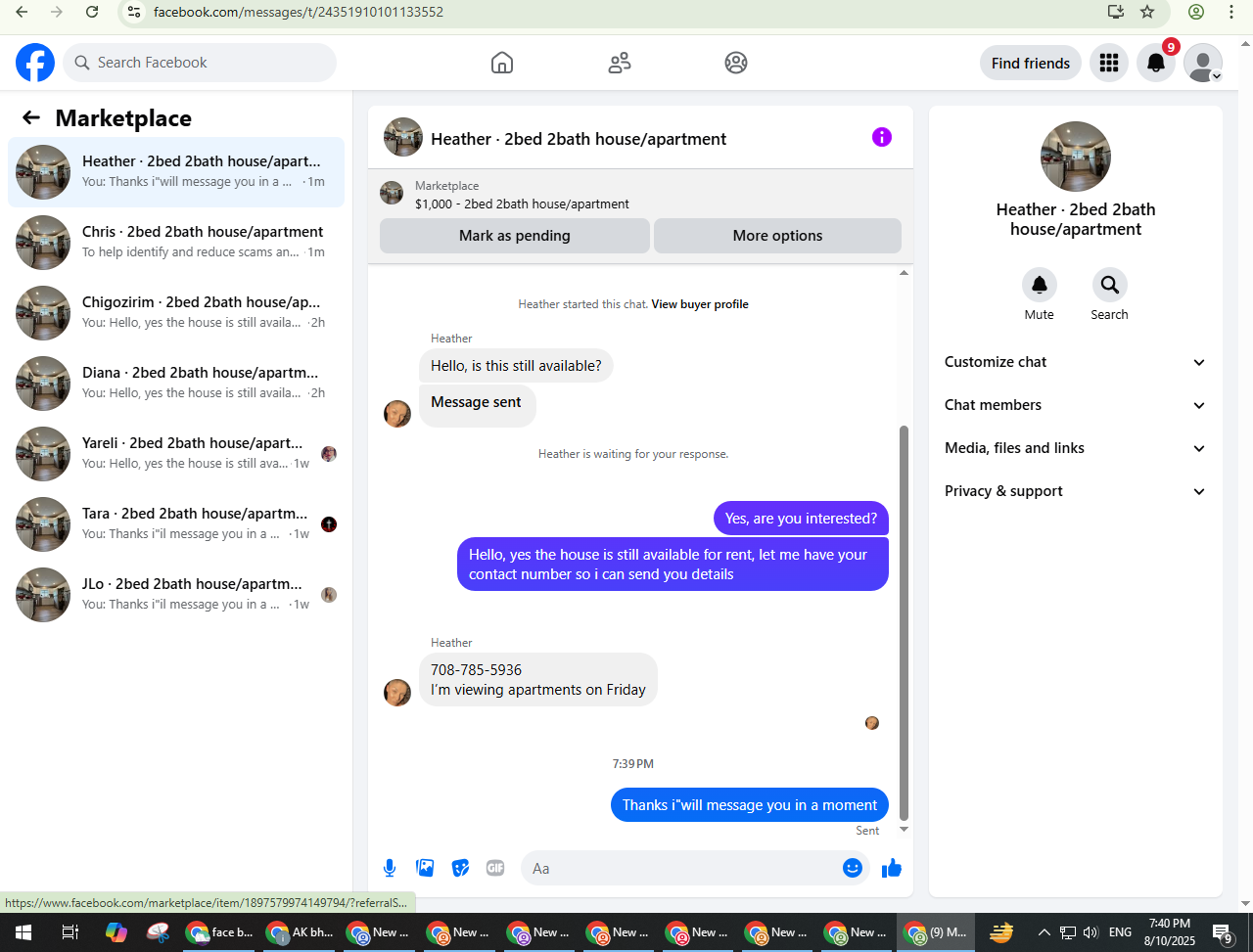This screenshot has width=1253, height=952.
Task: Go back with the Marketplace arrow
Action: [31, 118]
